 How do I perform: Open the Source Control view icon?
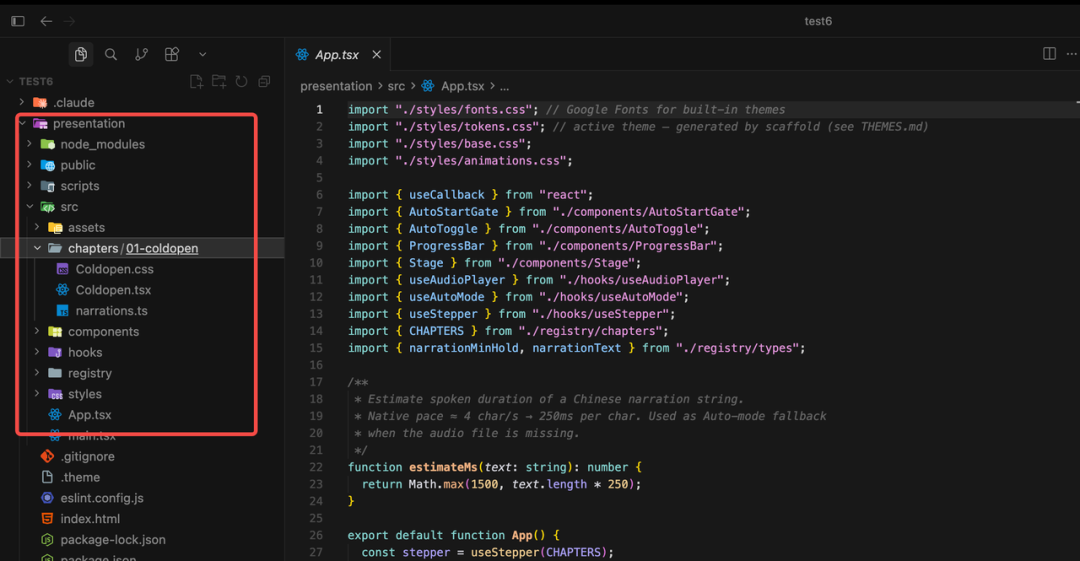(141, 54)
